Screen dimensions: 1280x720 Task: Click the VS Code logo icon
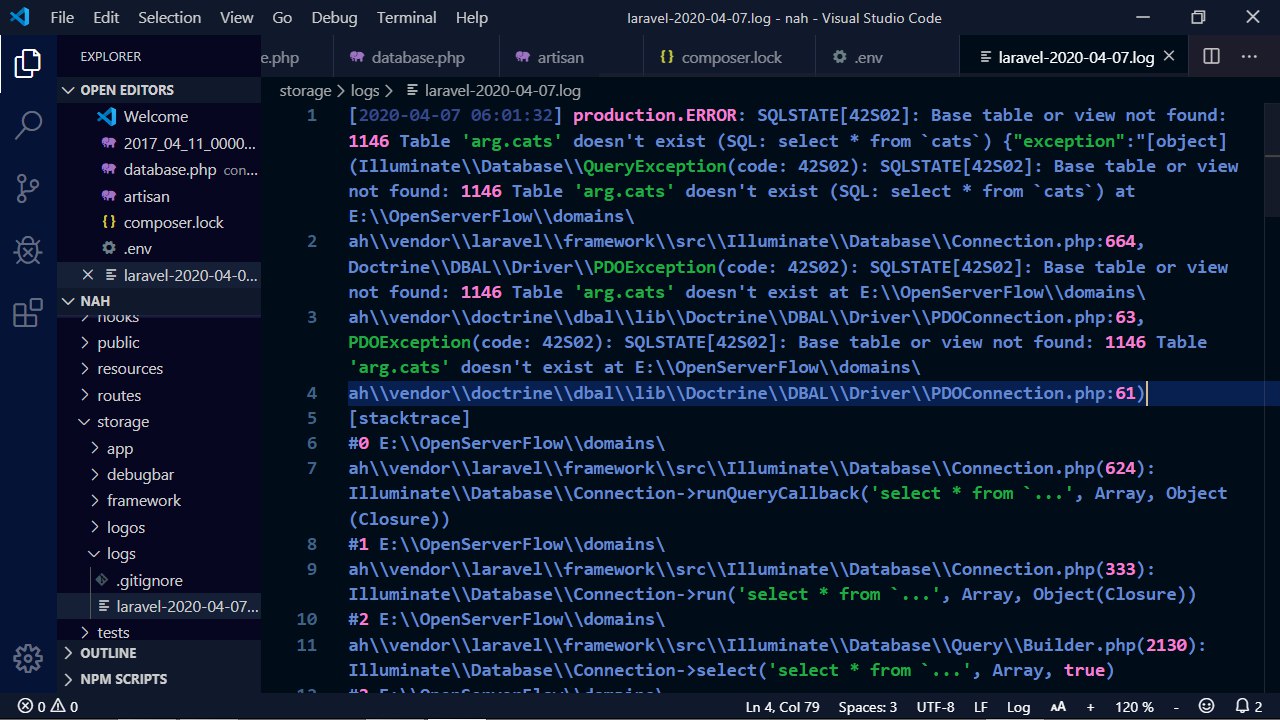[x=21, y=18]
